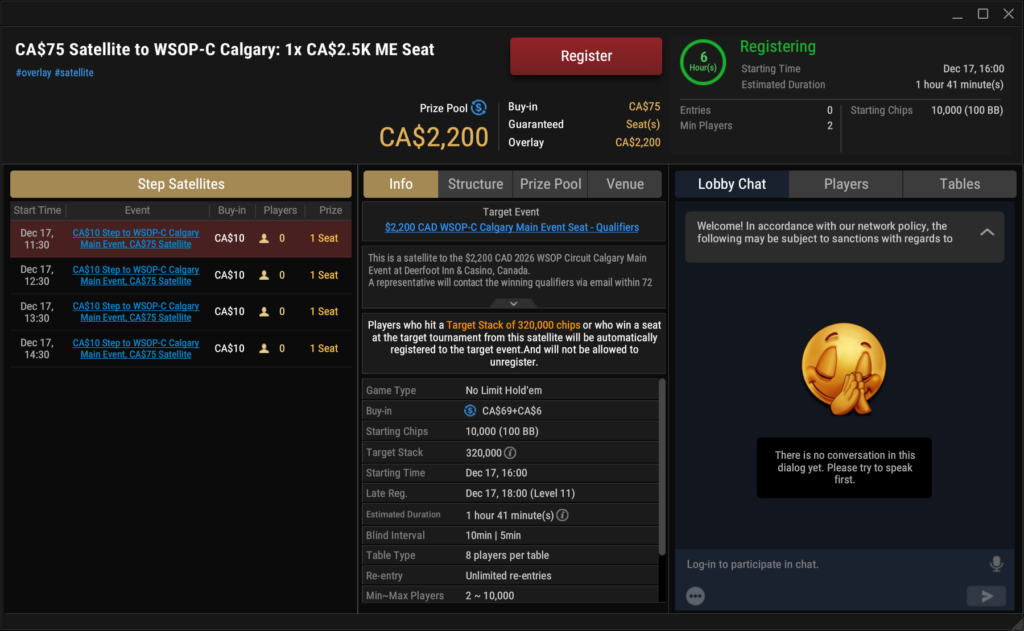Show the Players tab

(846, 184)
